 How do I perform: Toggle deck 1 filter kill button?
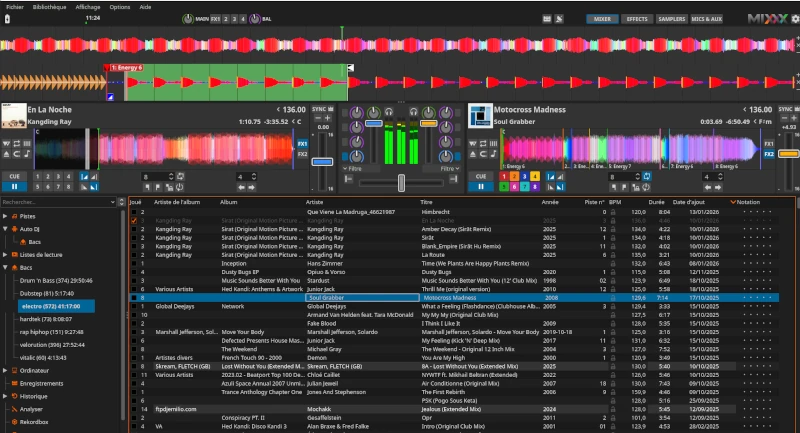point(345,157)
